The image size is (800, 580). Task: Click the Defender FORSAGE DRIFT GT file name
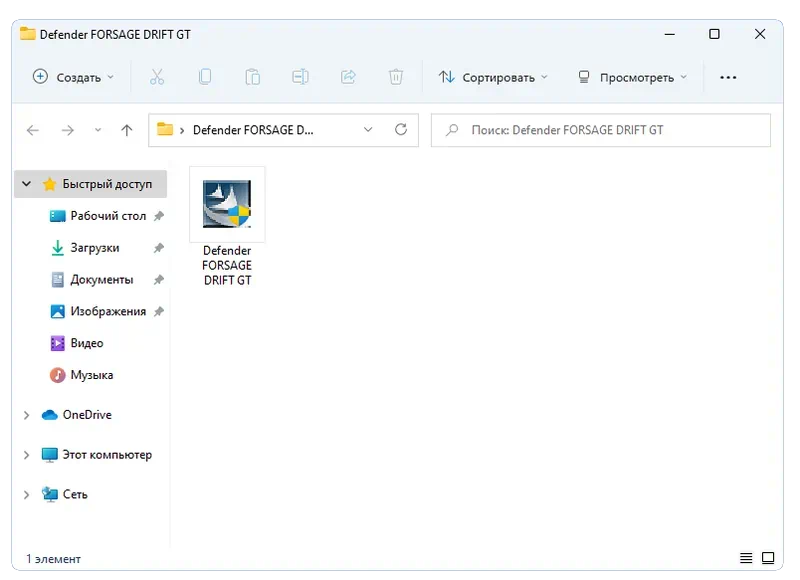tap(227, 265)
